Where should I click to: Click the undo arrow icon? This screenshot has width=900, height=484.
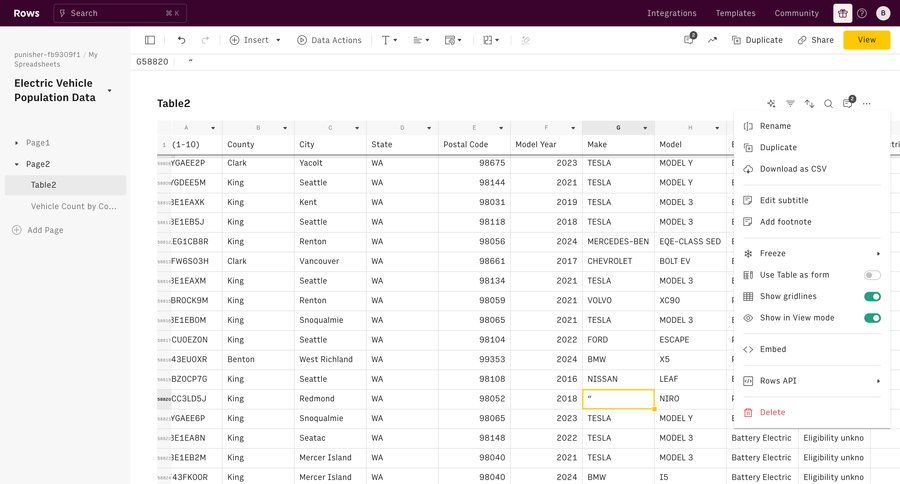pyautogui.click(x=181, y=40)
